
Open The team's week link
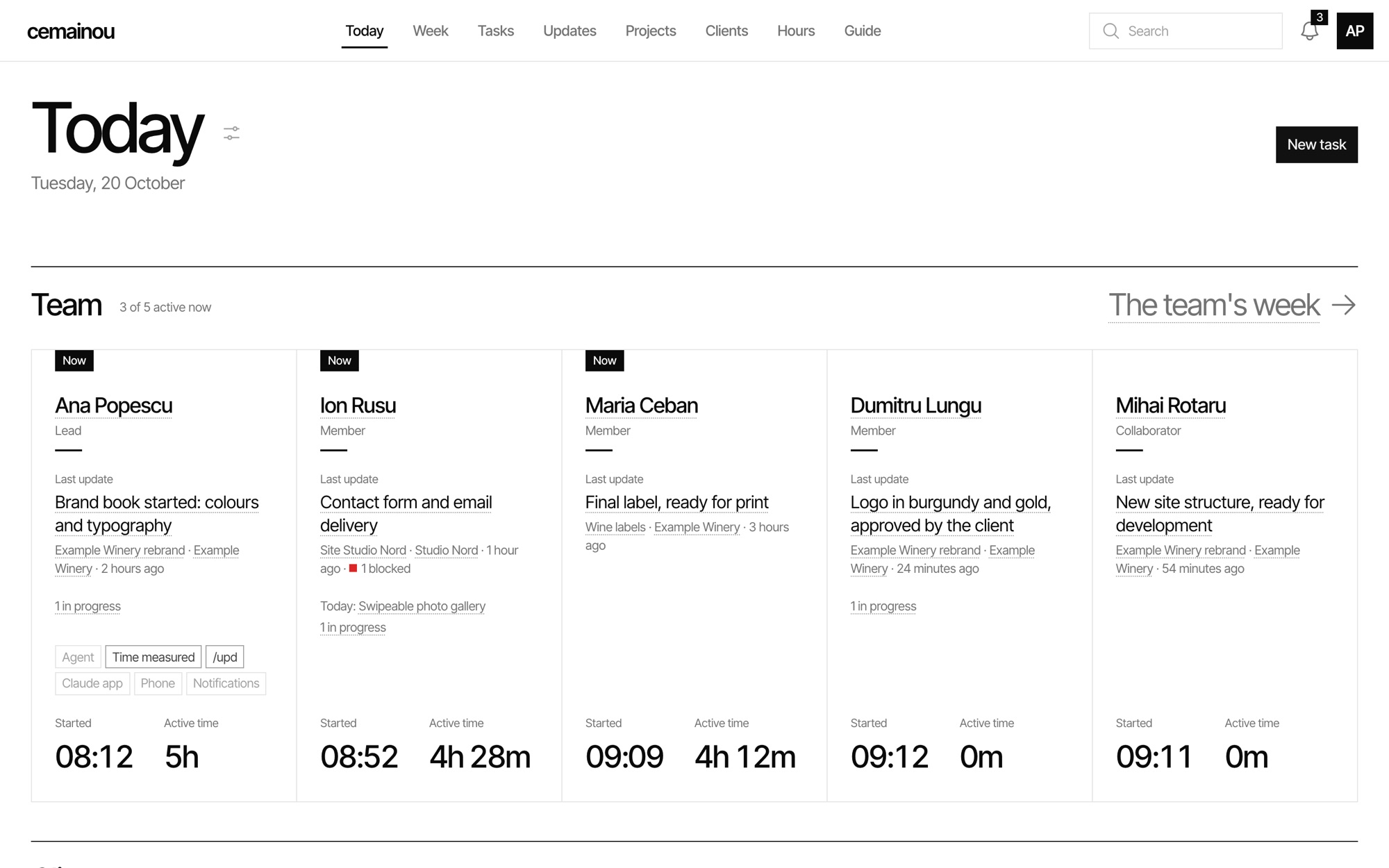point(1214,305)
